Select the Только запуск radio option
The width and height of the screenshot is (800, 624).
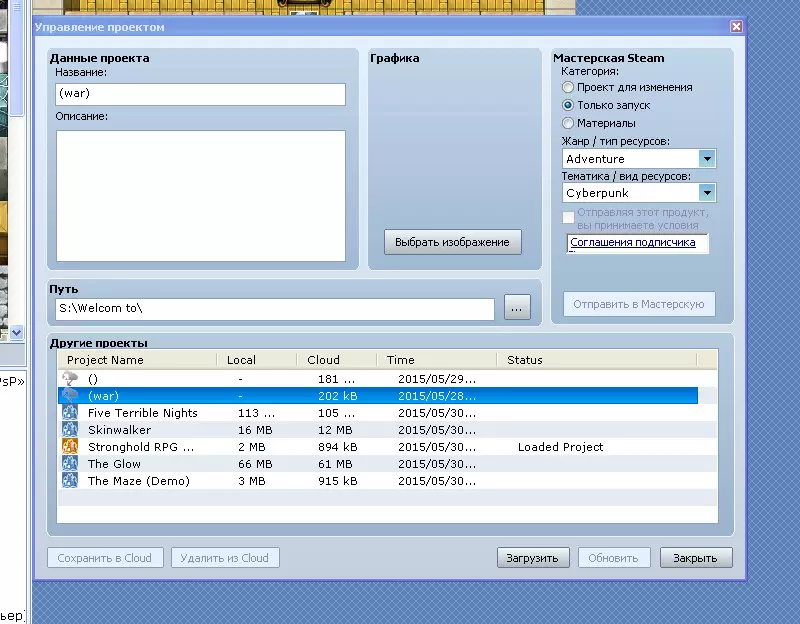click(568, 105)
